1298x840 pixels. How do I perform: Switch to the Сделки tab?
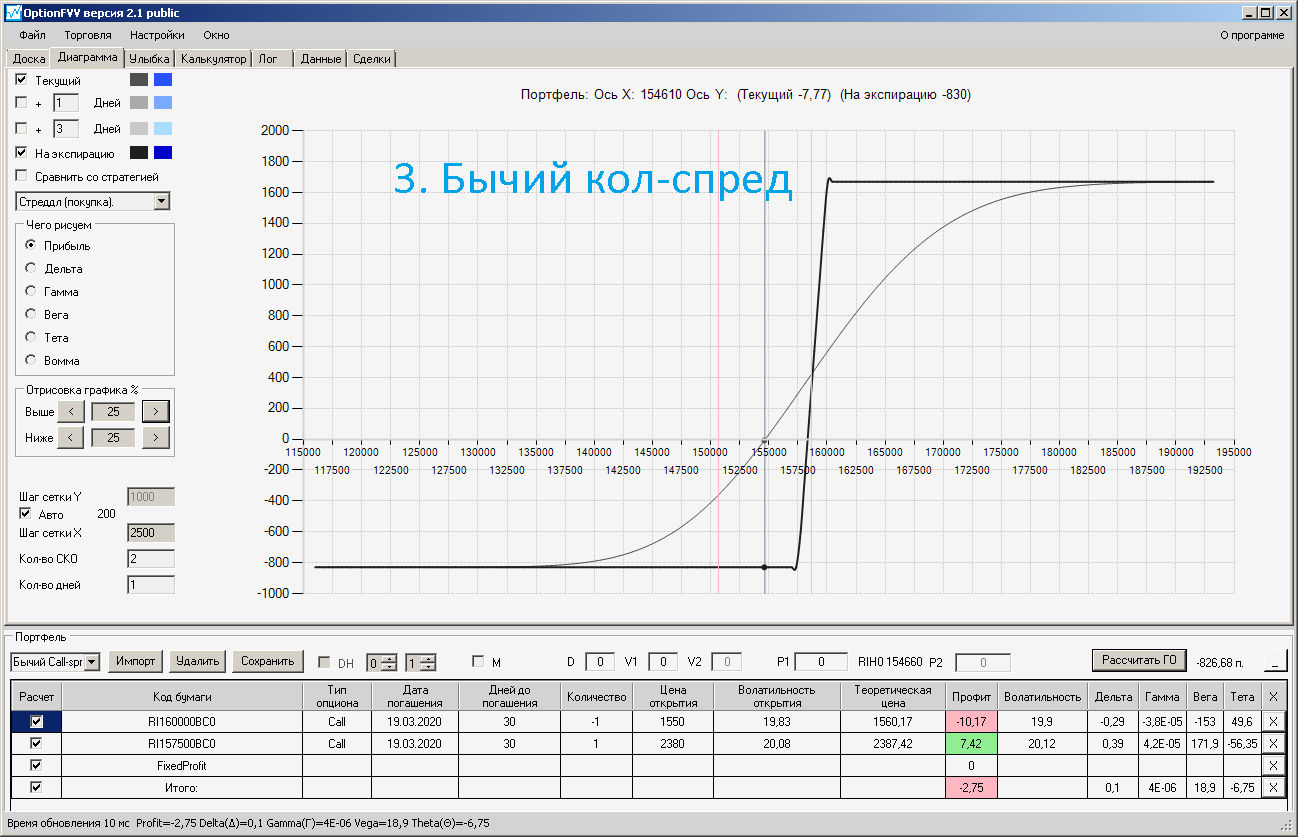(x=372, y=59)
